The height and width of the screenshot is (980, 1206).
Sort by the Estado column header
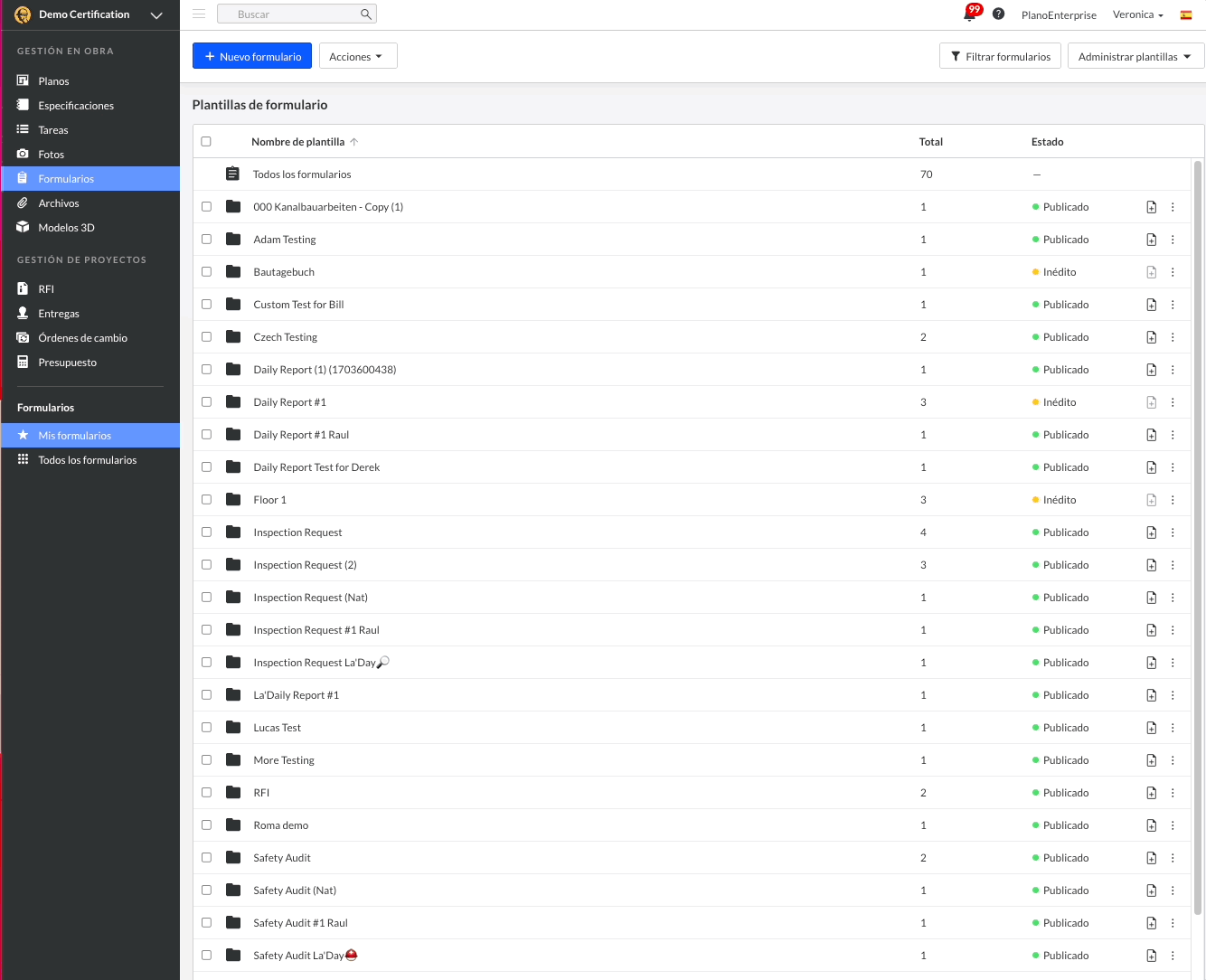click(x=1047, y=142)
